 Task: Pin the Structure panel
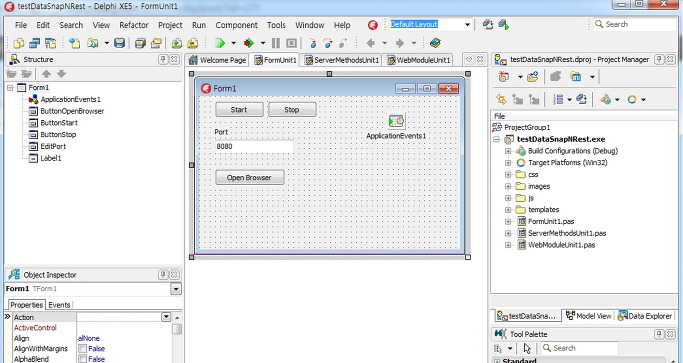(163, 59)
